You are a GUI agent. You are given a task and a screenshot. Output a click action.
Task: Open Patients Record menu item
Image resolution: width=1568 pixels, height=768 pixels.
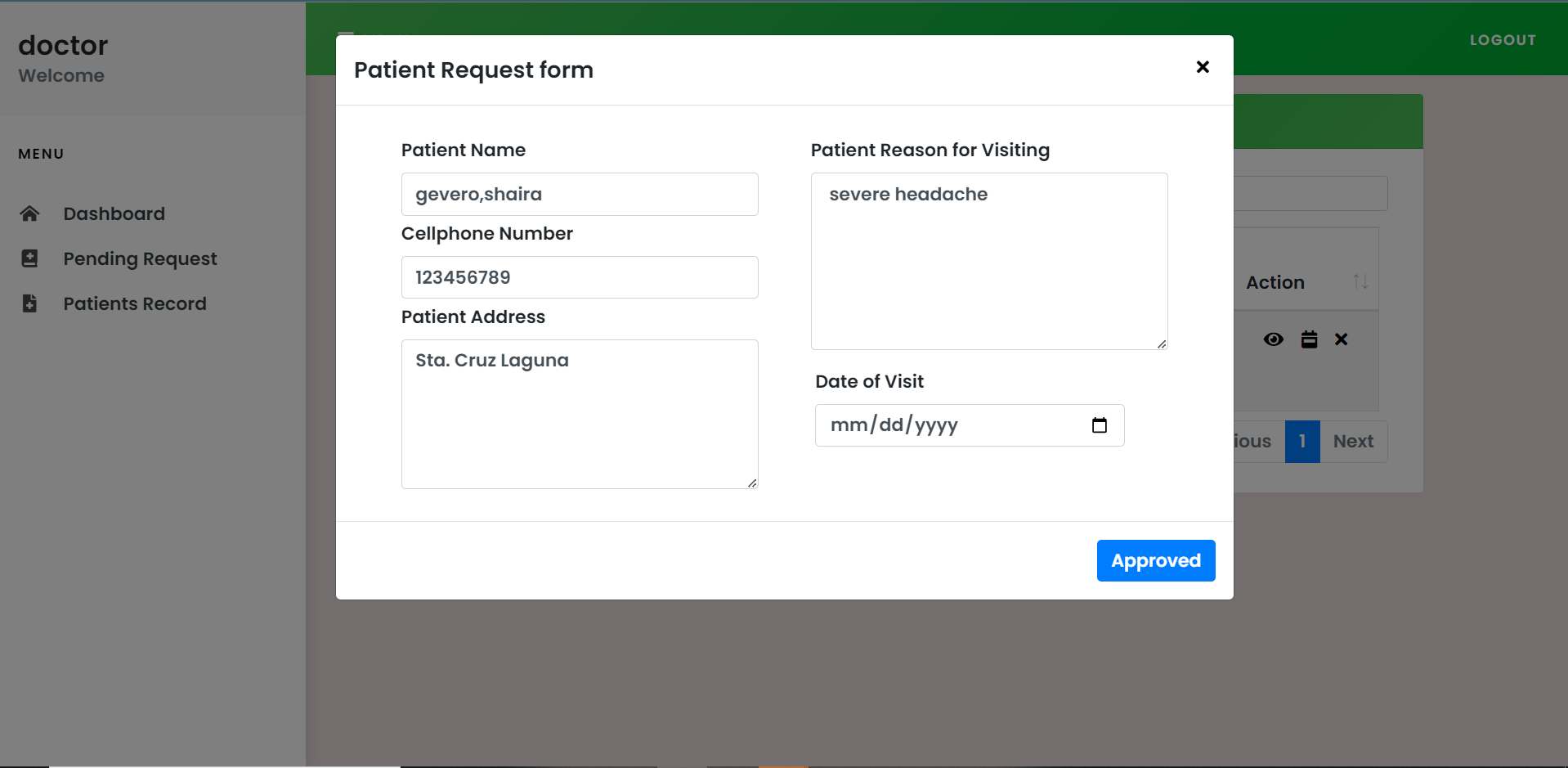click(135, 303)
